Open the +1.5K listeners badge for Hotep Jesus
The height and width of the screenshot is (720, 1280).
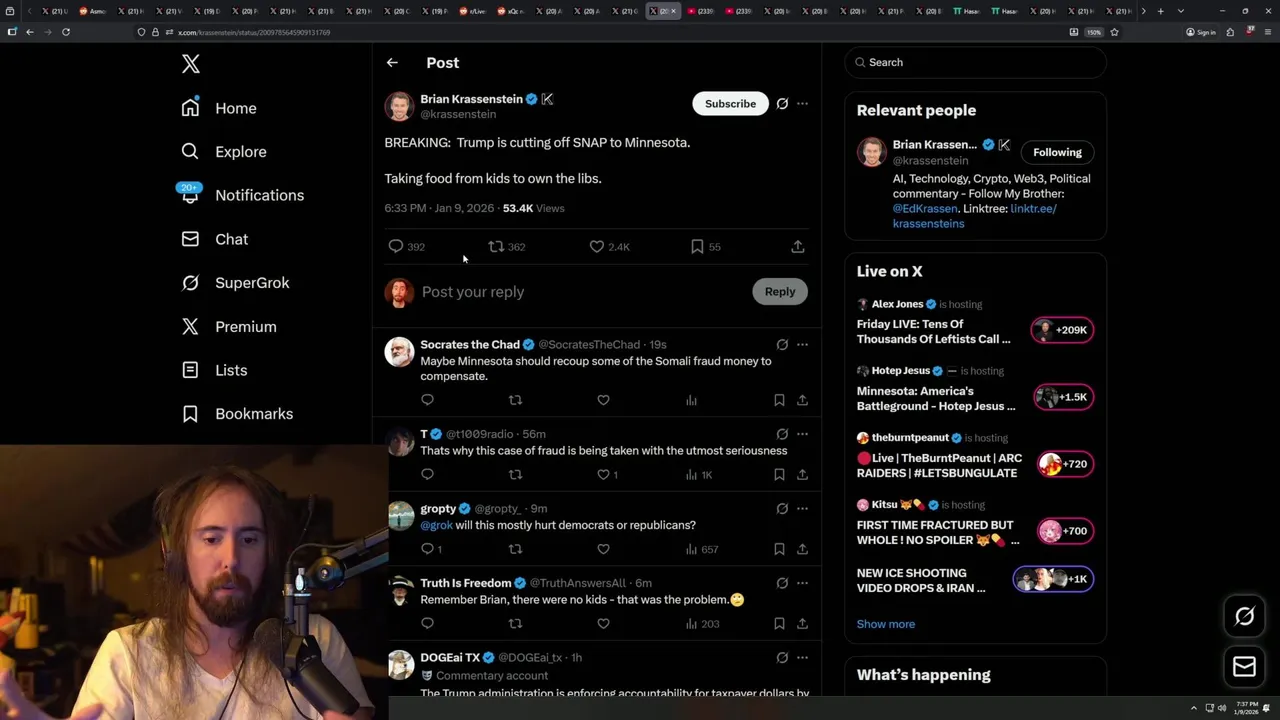[1063, 397]
